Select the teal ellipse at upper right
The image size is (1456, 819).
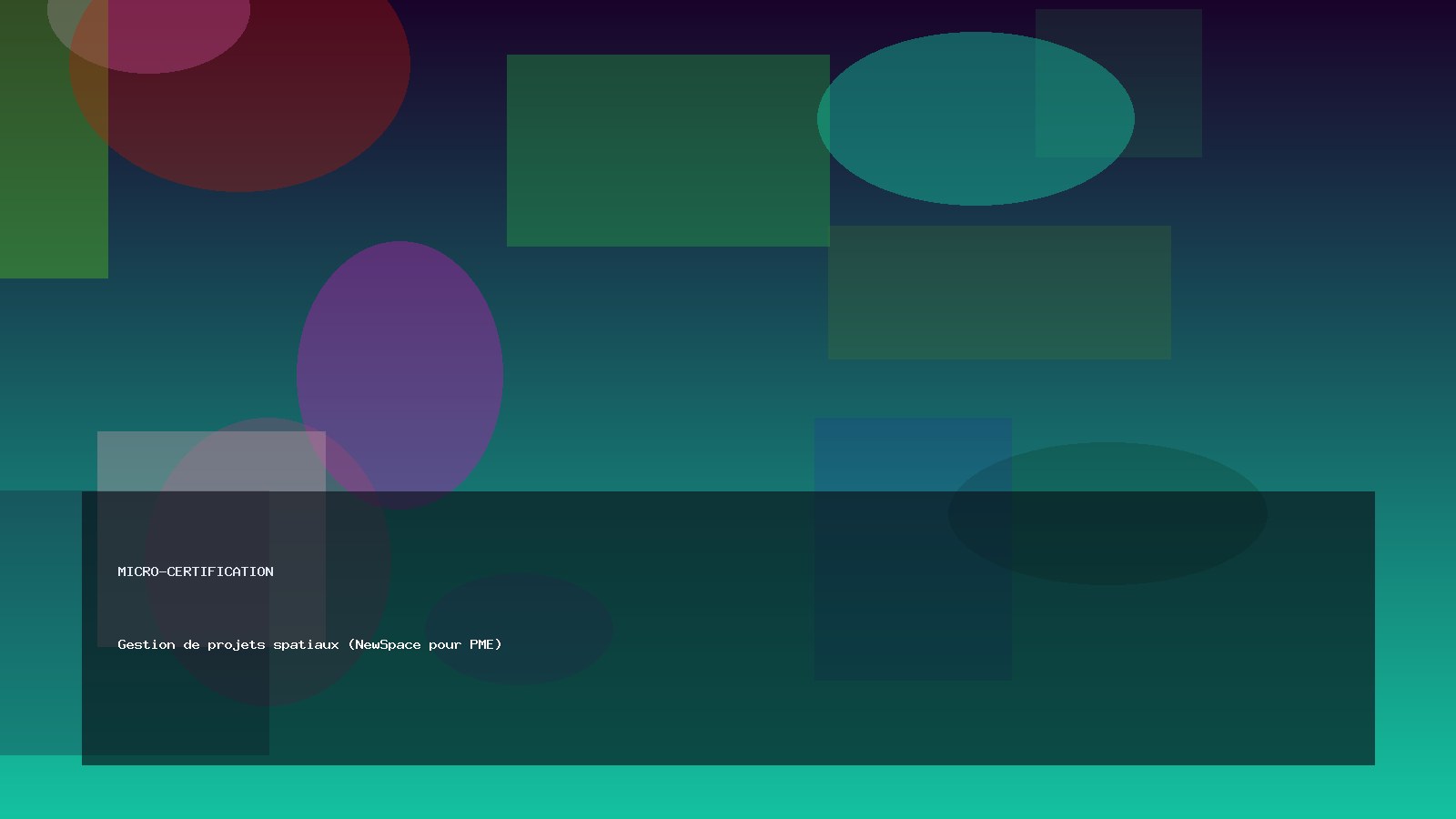(946, 118)
